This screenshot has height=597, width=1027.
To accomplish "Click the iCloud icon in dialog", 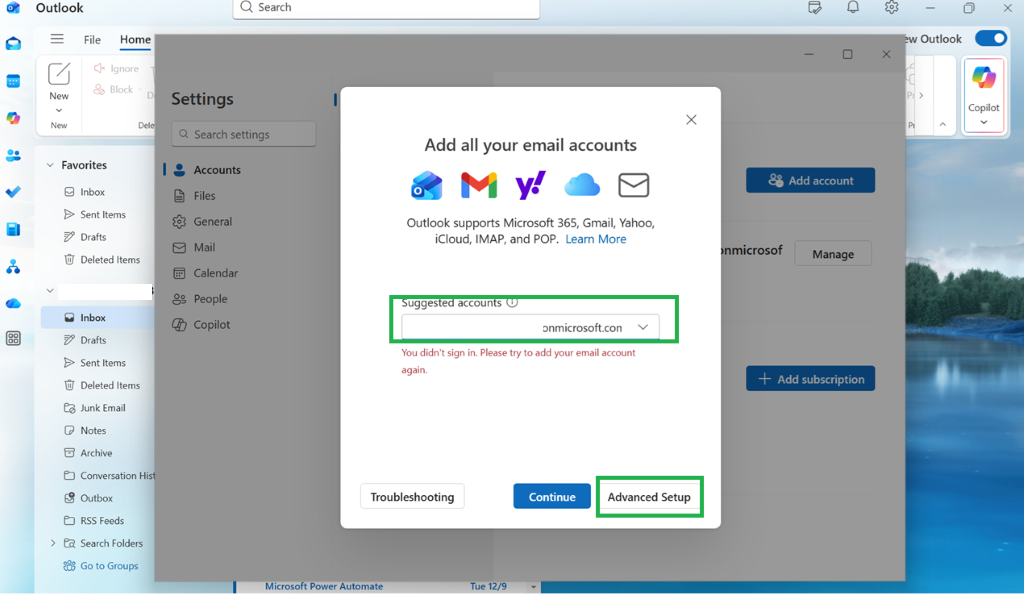I will [x=582, y=185].
